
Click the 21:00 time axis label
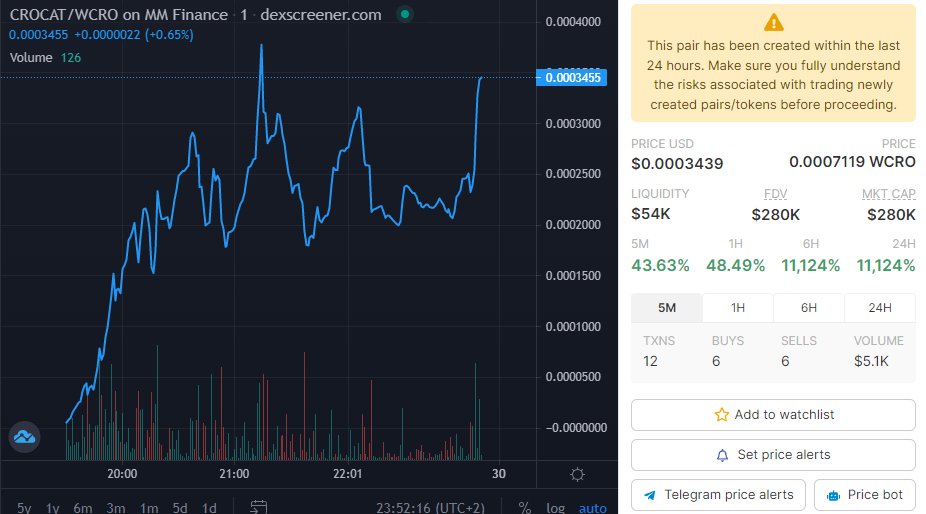click(234, 474)
